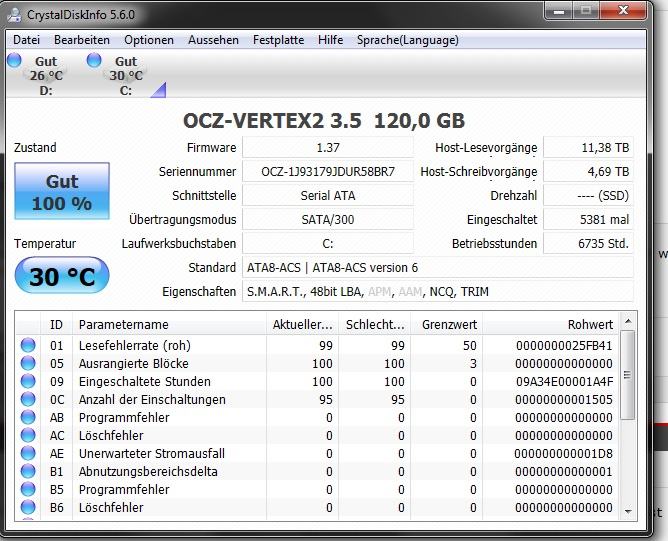The width and height of the screenshot is (668, 541).
Task: Select the Eingeschaltete Stunden parameter name
Action: pyautogui.click(x=144, y=381)
